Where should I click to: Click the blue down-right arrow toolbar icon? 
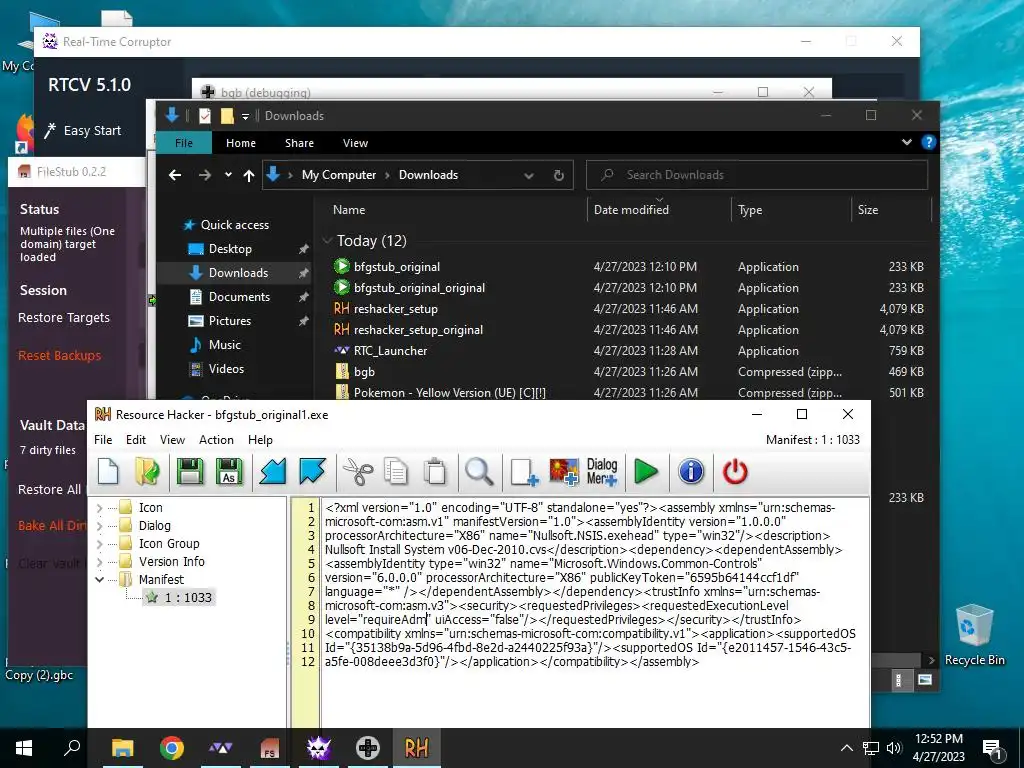coord(312,472)
